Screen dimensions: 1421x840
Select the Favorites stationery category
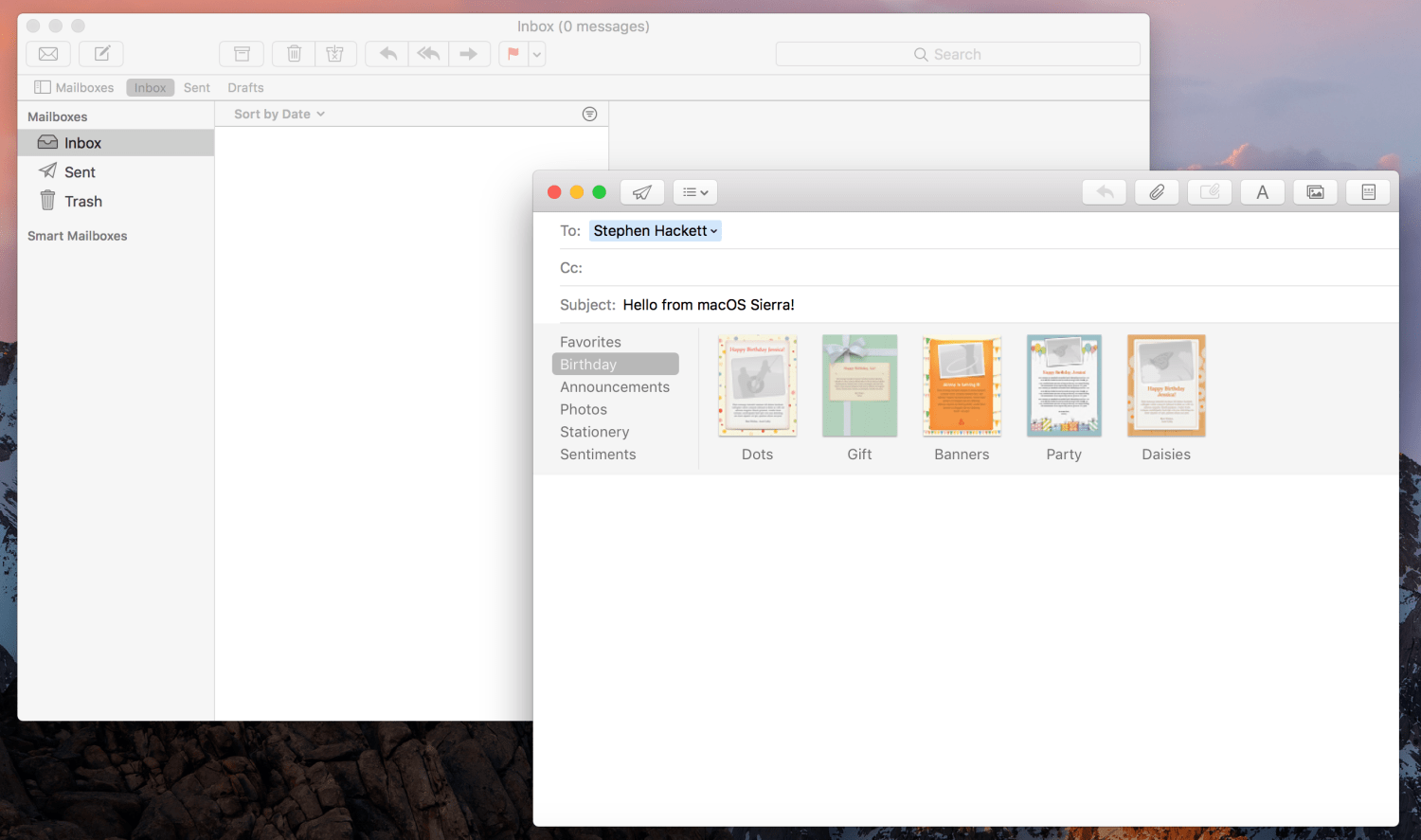(x=590, y=342)
